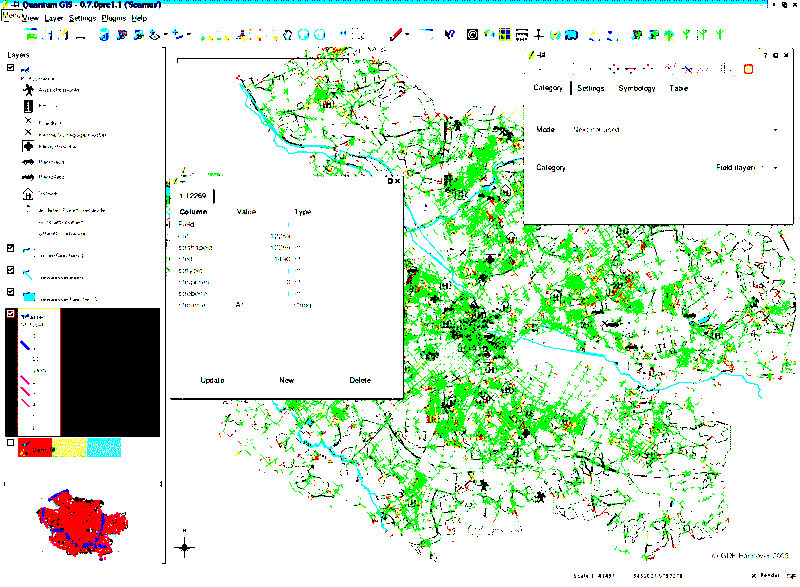Click the red square icon in digitizing panel
Viewport: 800px width, 587px height.
(747, 68)
